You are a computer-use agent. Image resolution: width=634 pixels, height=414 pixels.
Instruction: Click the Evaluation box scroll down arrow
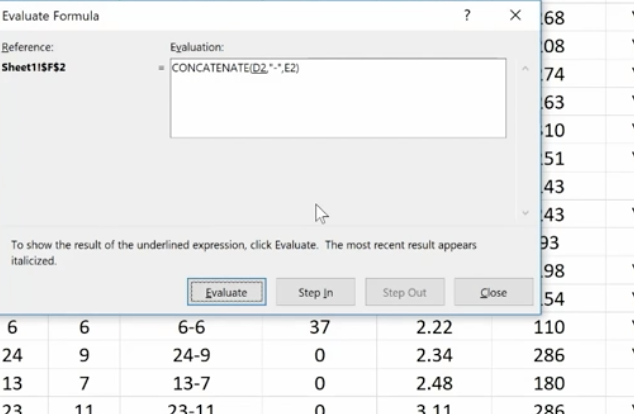(524, 212)
